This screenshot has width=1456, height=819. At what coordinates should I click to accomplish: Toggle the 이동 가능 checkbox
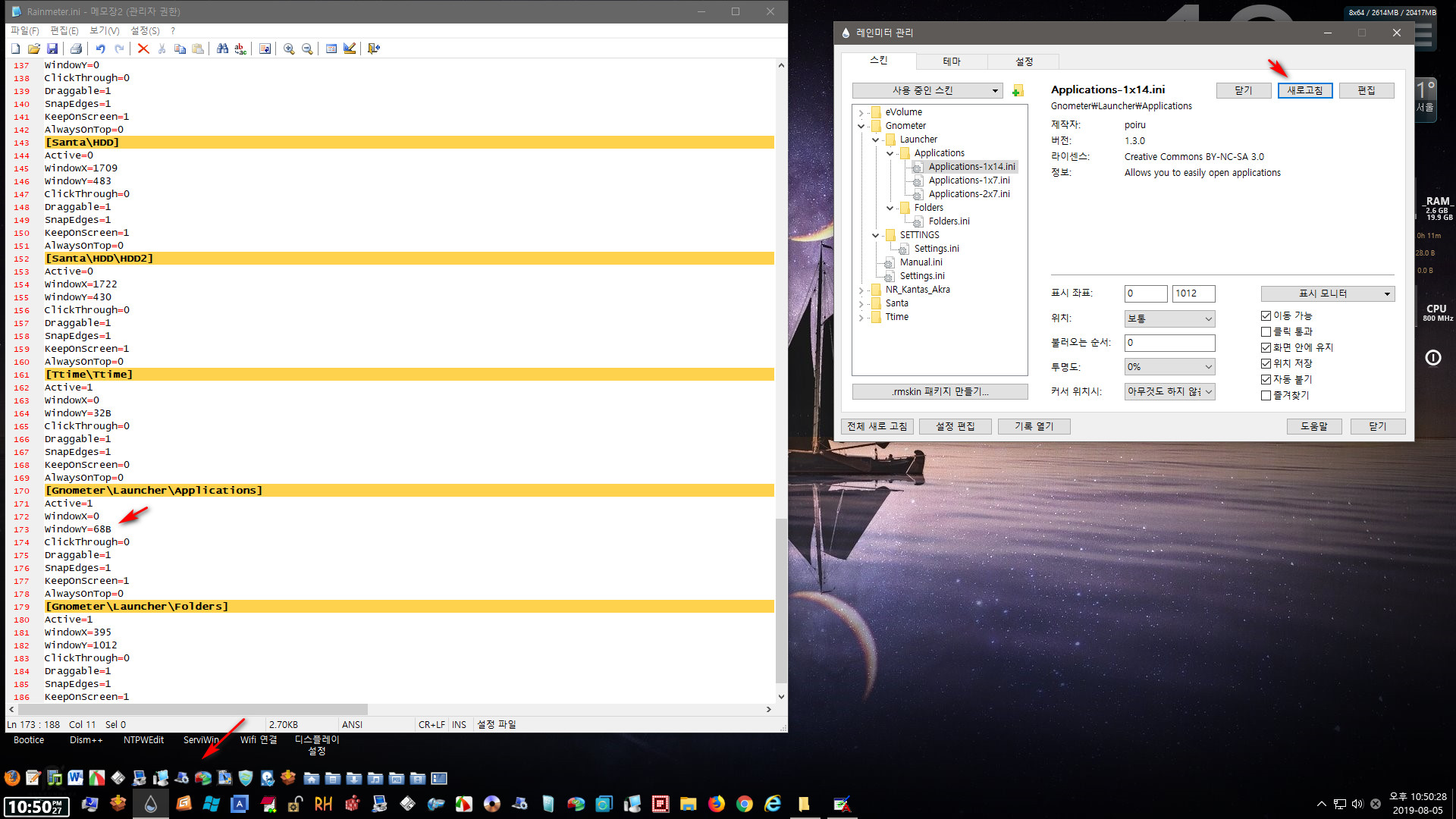[x=1266, y=315]
